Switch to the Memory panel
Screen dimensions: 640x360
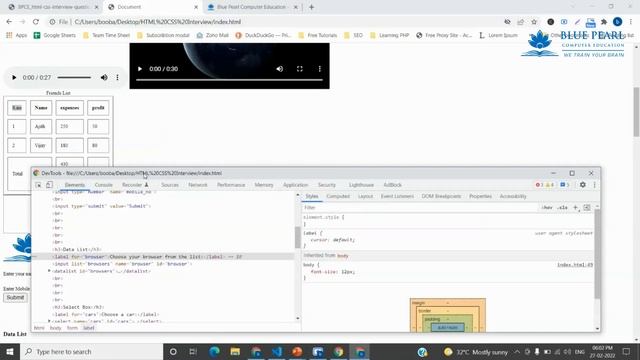(264, 185)
